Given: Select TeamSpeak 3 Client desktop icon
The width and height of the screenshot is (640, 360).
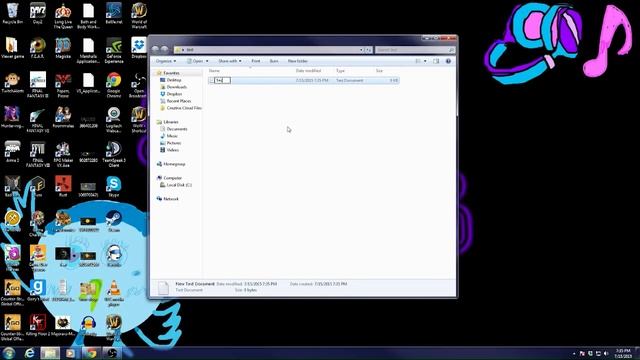Looking at the screenshot, I should [114, 154].
